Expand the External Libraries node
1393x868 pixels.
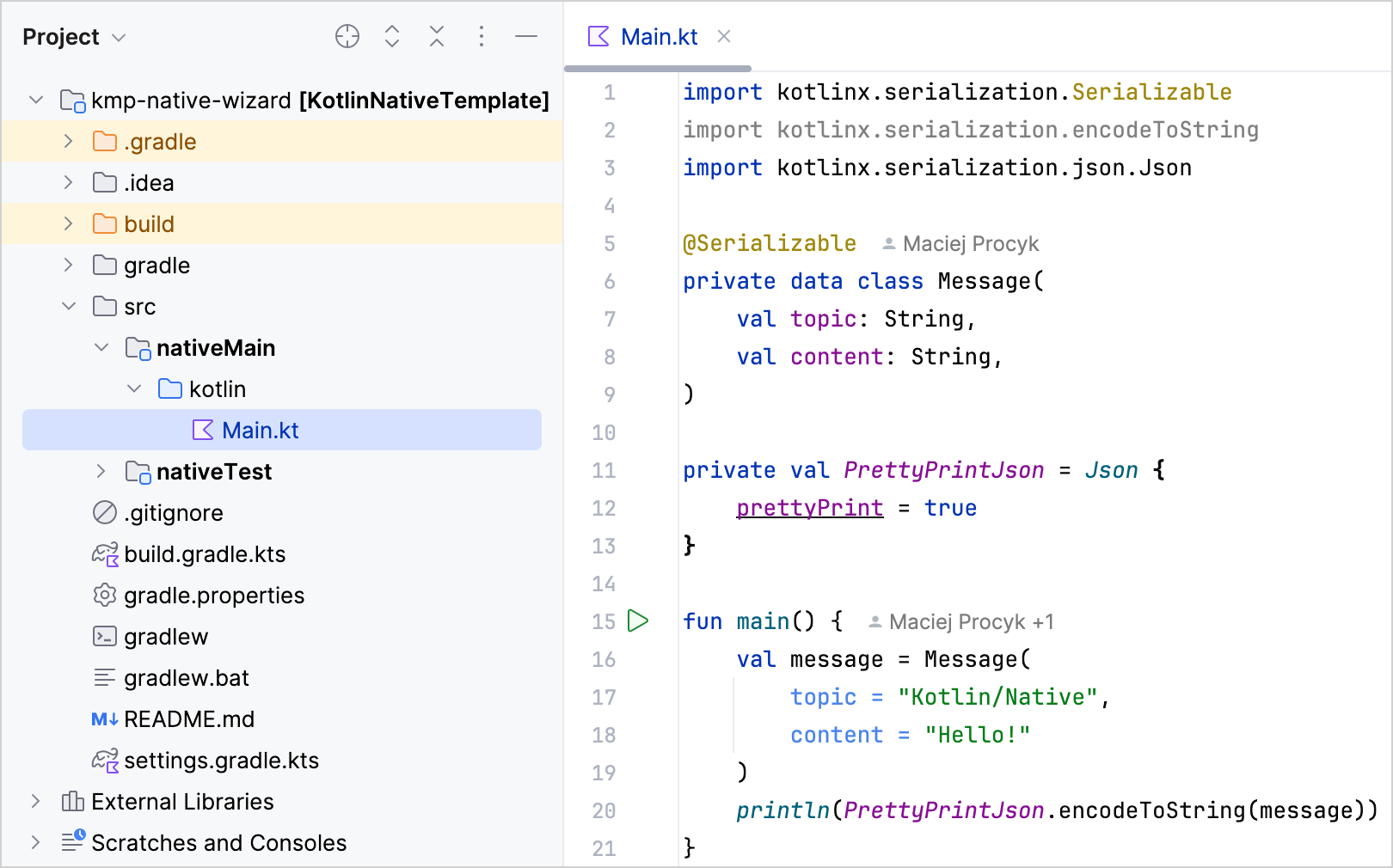click(35, 802)
